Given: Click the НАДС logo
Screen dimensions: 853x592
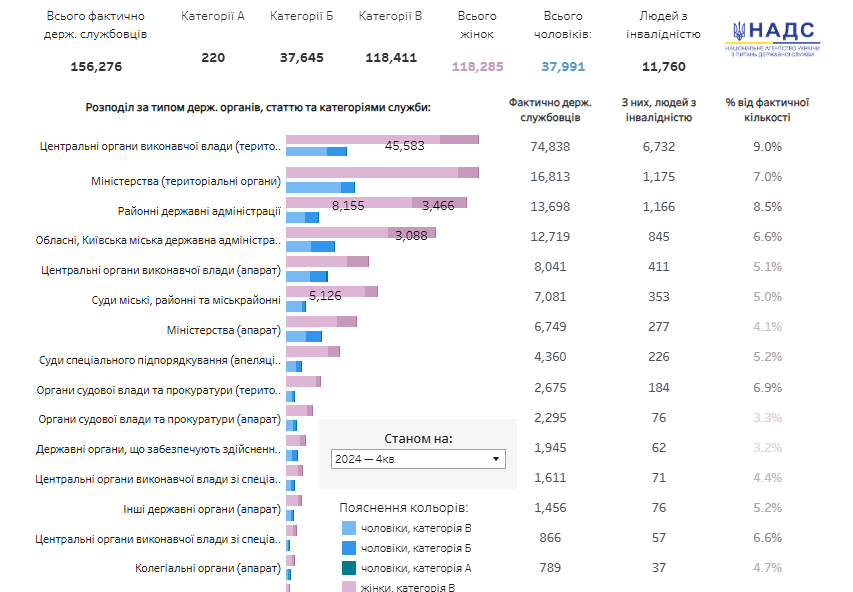Looking at the screenshot, I should click(x=772, y=39).
